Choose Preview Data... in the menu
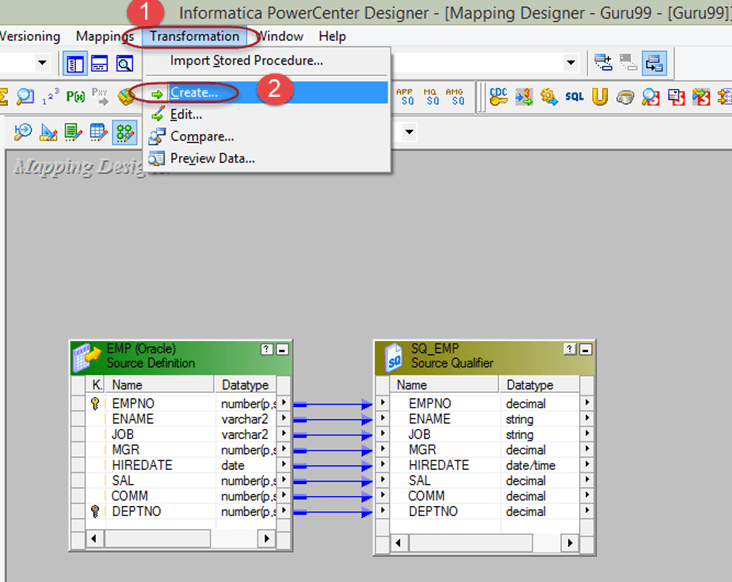This screenshot has height=582, width=732. 267,158
